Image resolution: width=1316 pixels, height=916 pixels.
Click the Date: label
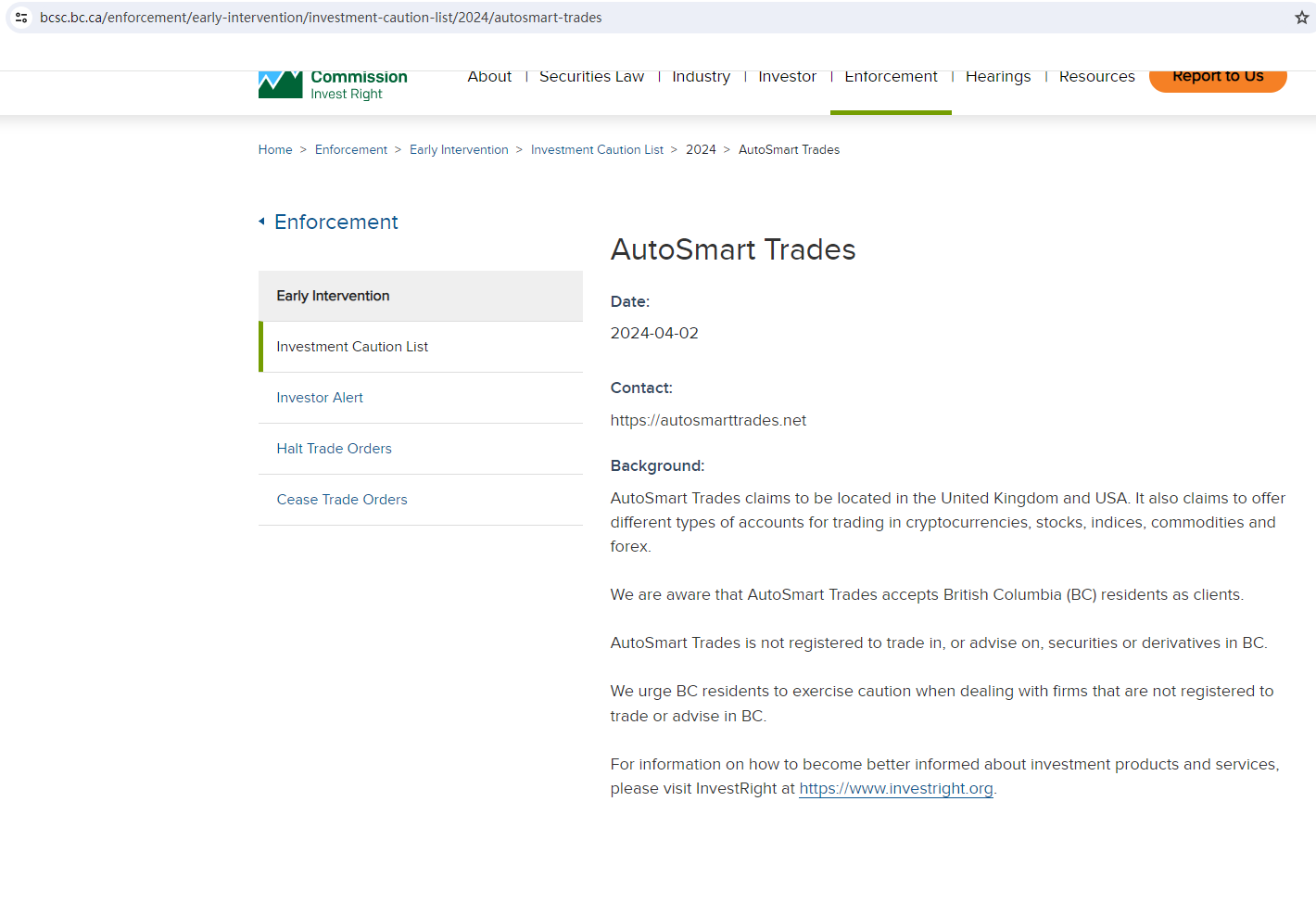(630, 301)
